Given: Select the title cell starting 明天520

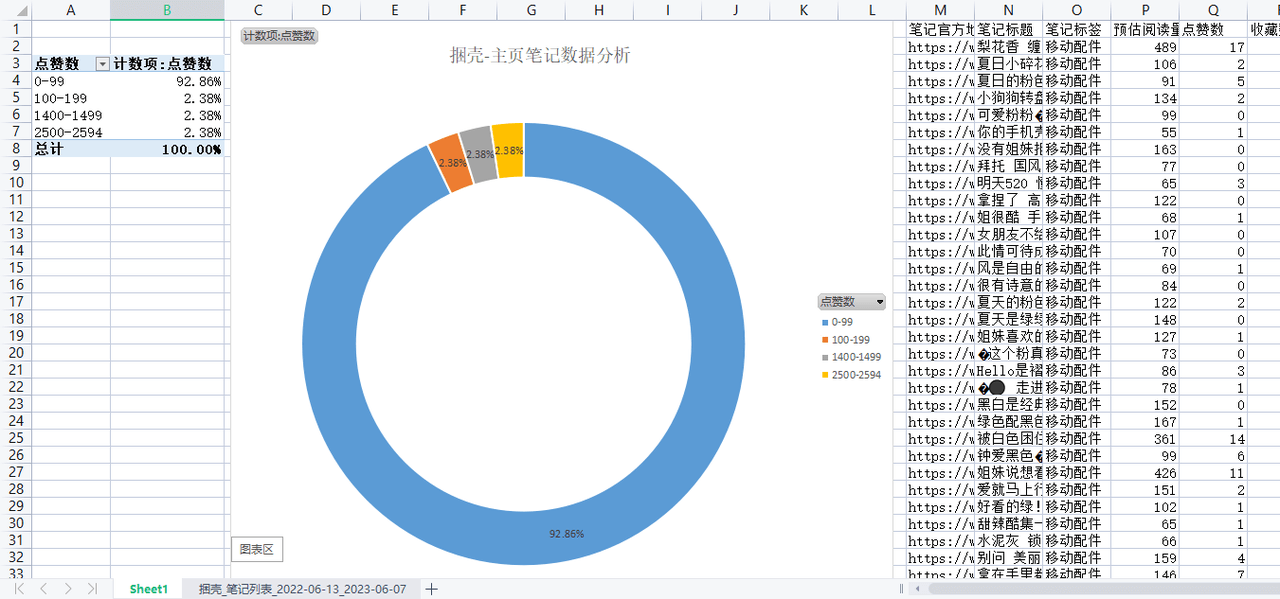Looking at the screenshot, I should pos(1009,183).
